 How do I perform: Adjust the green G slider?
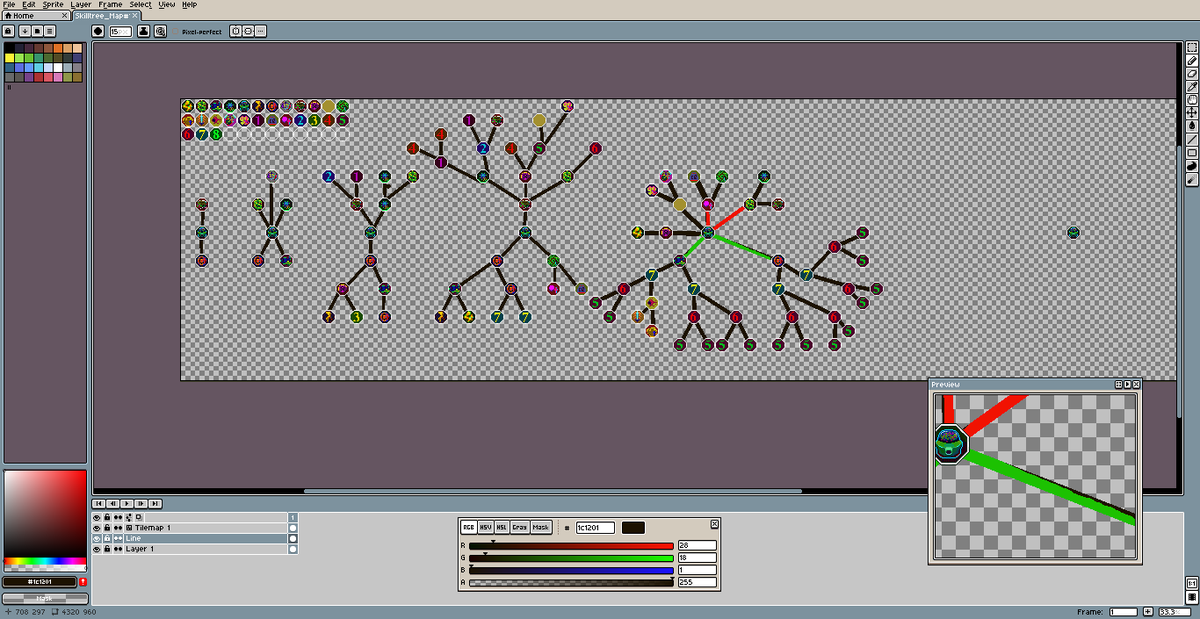pyautogui.click(x=571, y=558)
